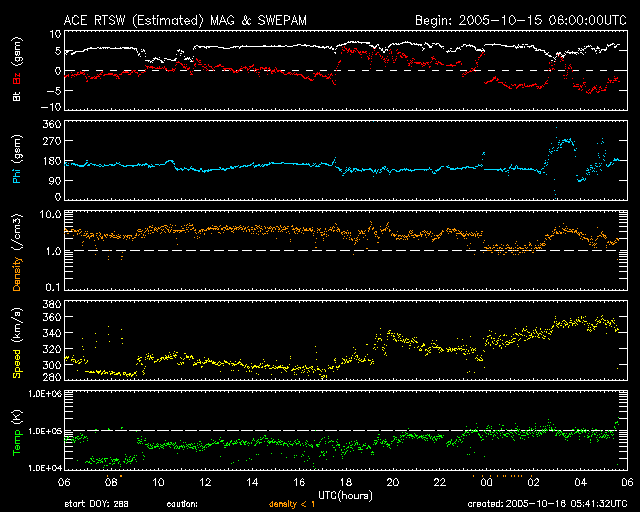Click the 320 tick on the Speed axis
The image size is (640, 512).
click(52, 349)
